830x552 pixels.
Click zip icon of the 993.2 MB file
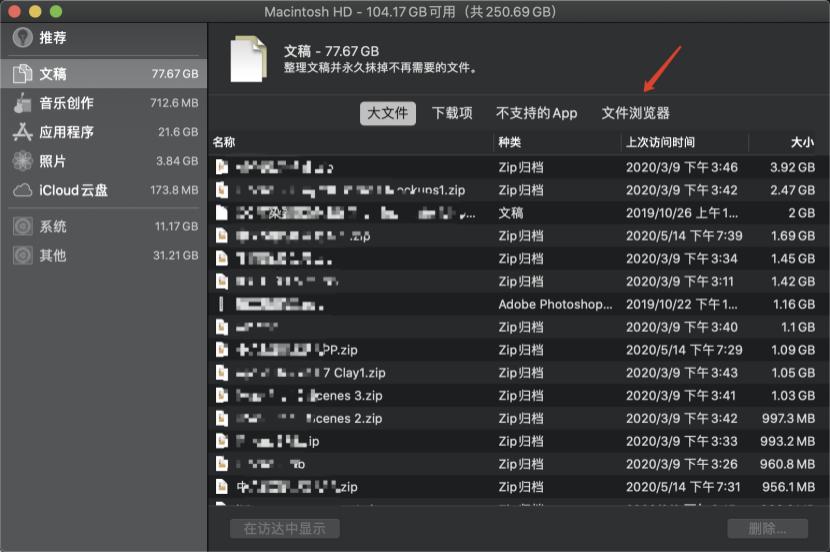coord(222,441)
